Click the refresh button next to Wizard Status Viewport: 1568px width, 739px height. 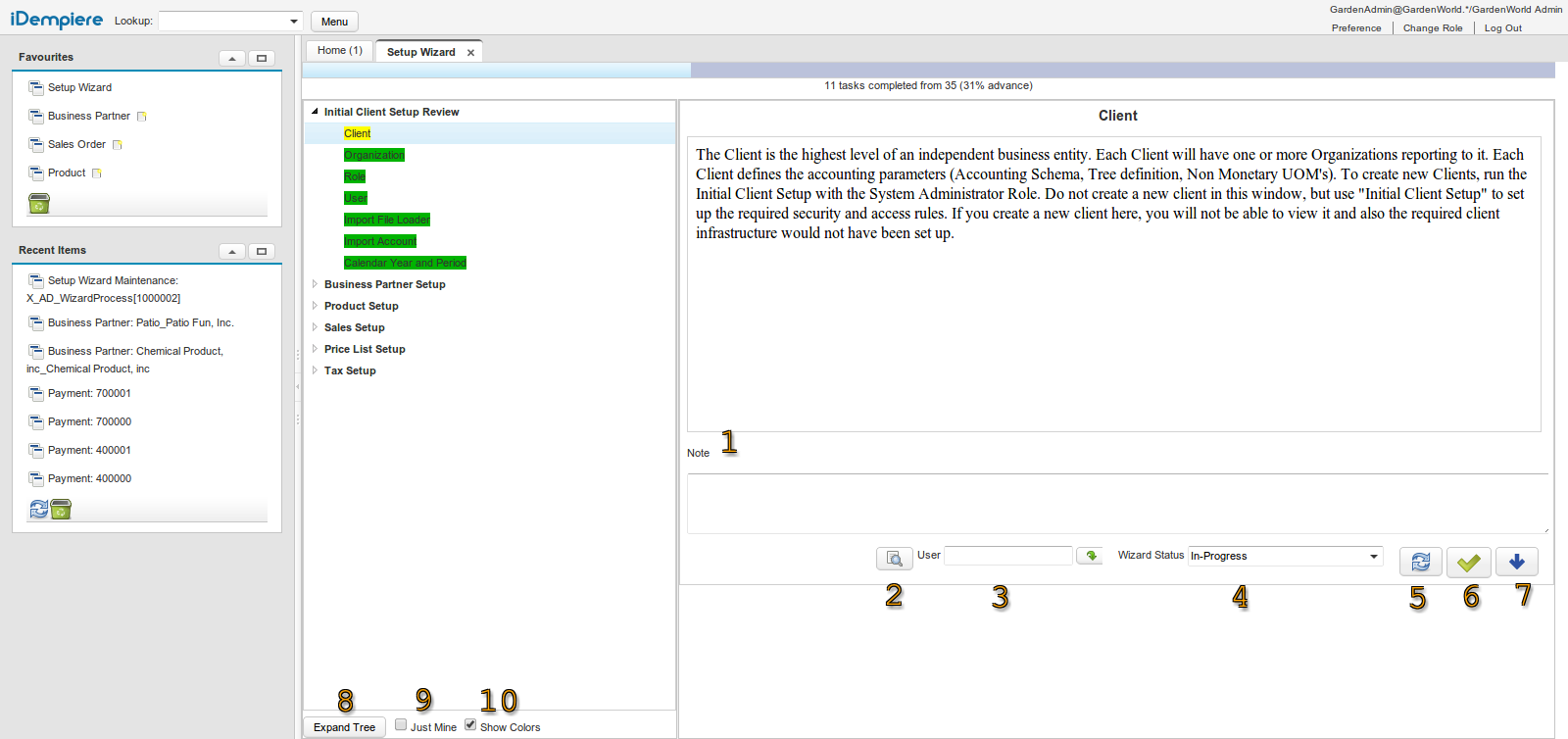[x=1420, y=562]
